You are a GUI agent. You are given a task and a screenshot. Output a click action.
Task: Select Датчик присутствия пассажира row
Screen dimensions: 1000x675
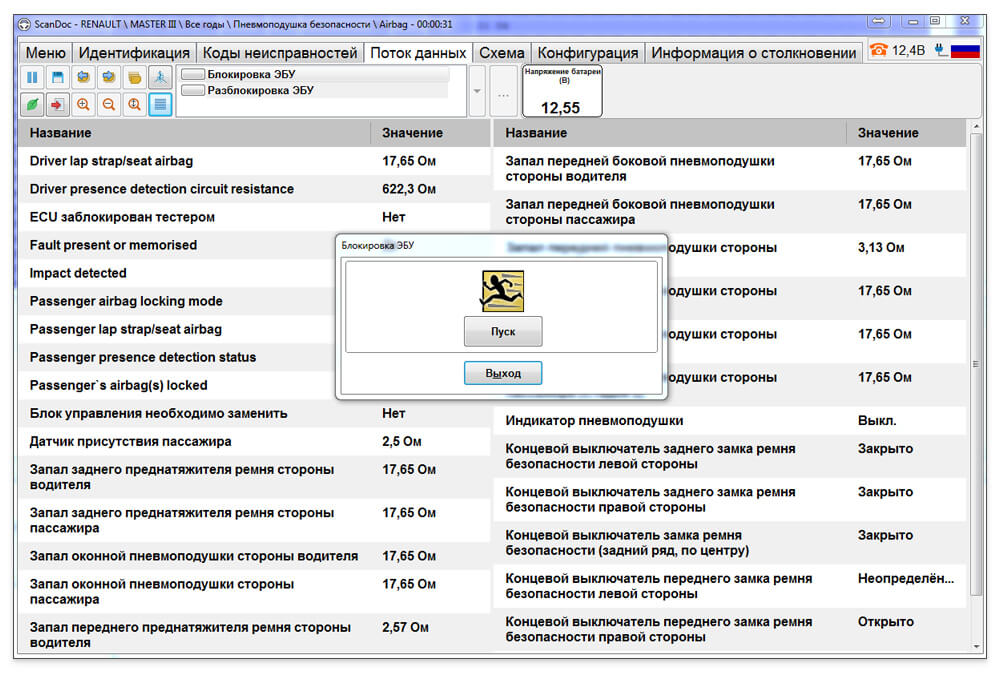(x=254, y=442)
